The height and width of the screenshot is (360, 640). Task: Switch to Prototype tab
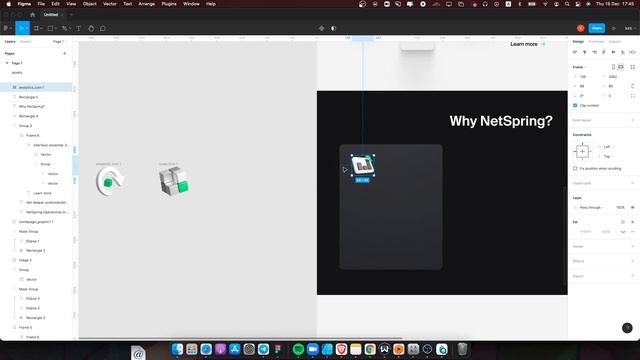point(596,42)
